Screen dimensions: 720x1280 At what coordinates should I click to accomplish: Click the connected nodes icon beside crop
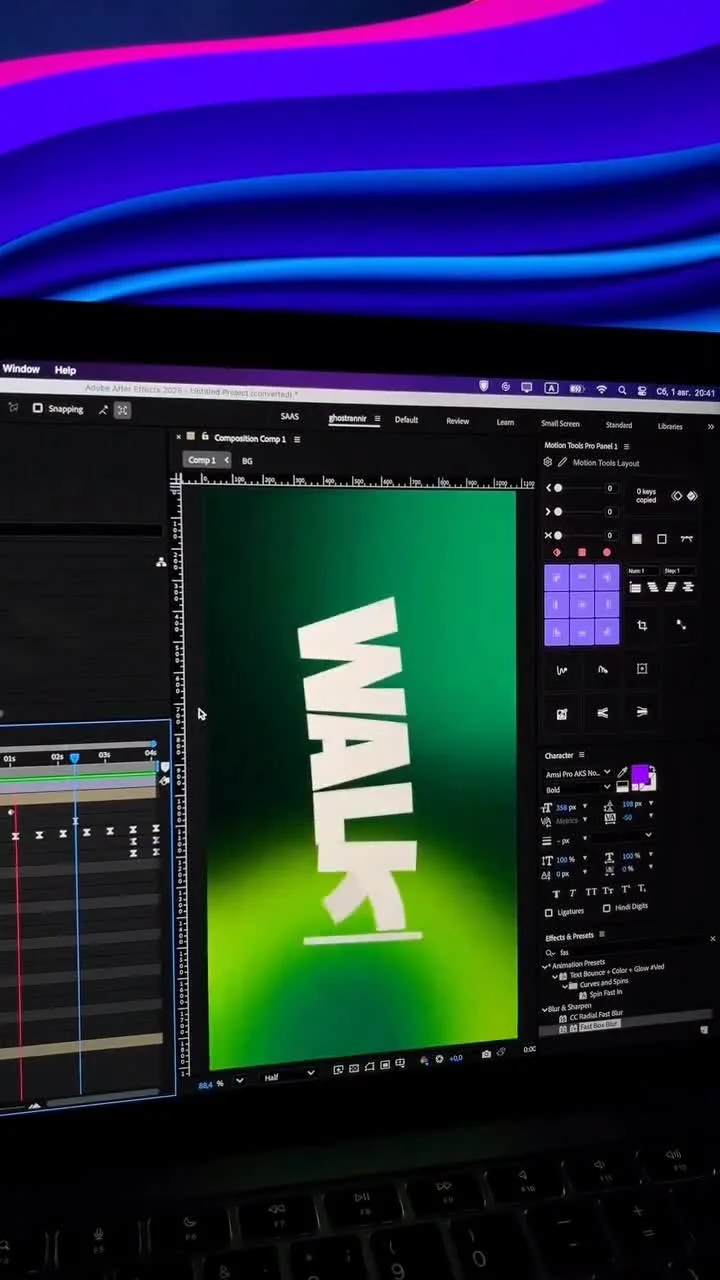point(681,625)
